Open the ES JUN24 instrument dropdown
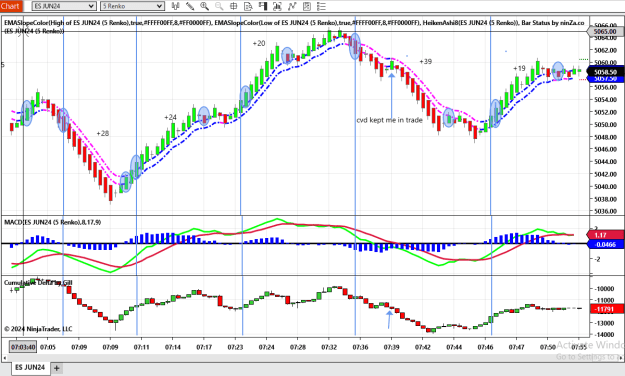 pyautogui.click(x=64, y=6)
